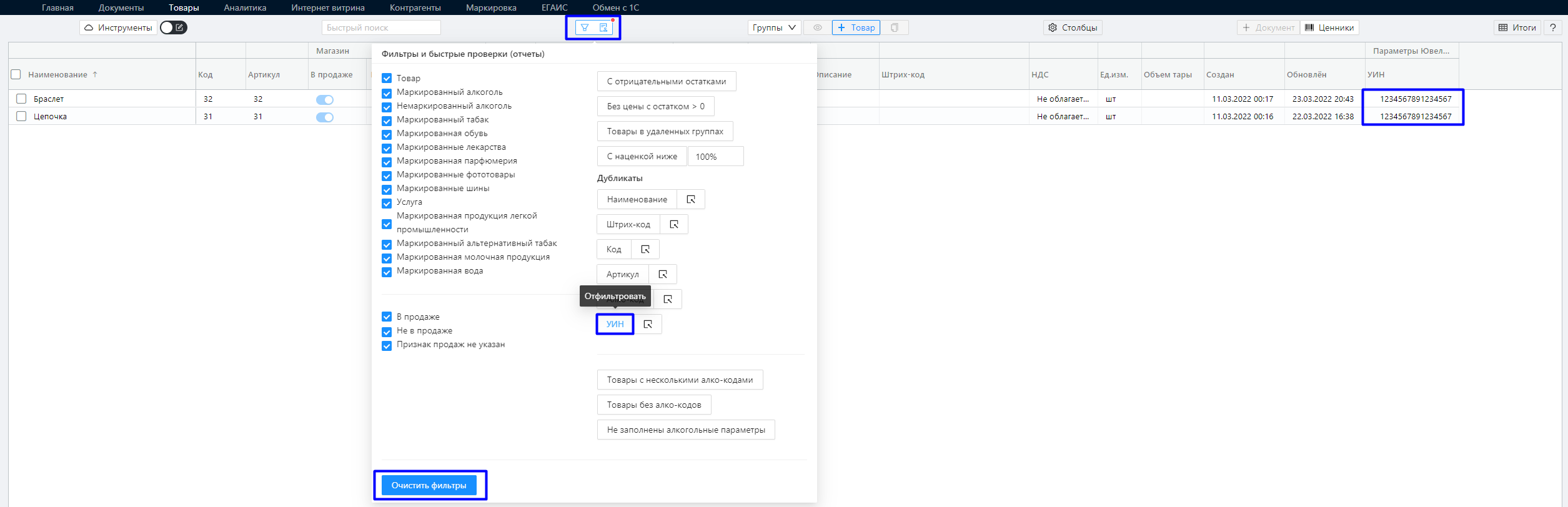Select the Браслет row checkbox
This screenshot has width=1568, height=507.
click(x=21, y=99)
